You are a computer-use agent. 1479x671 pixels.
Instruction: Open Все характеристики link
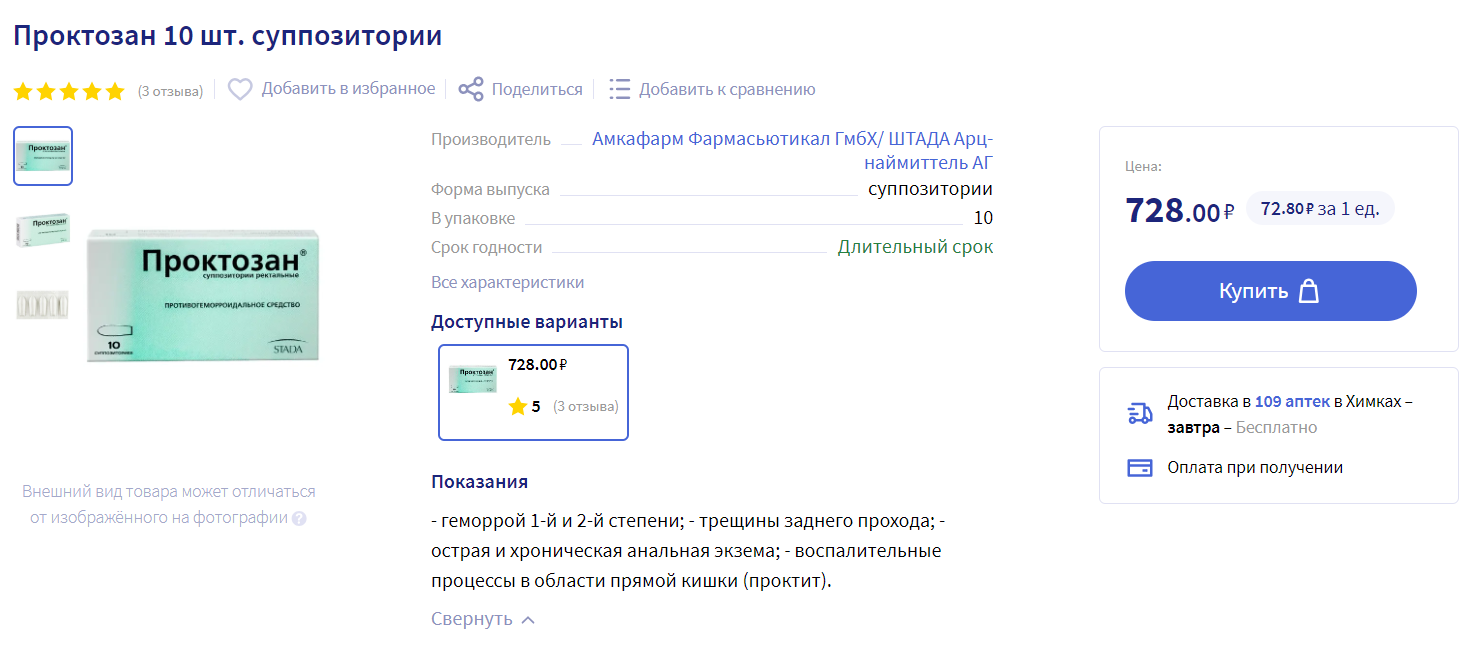tap(507, 282)
